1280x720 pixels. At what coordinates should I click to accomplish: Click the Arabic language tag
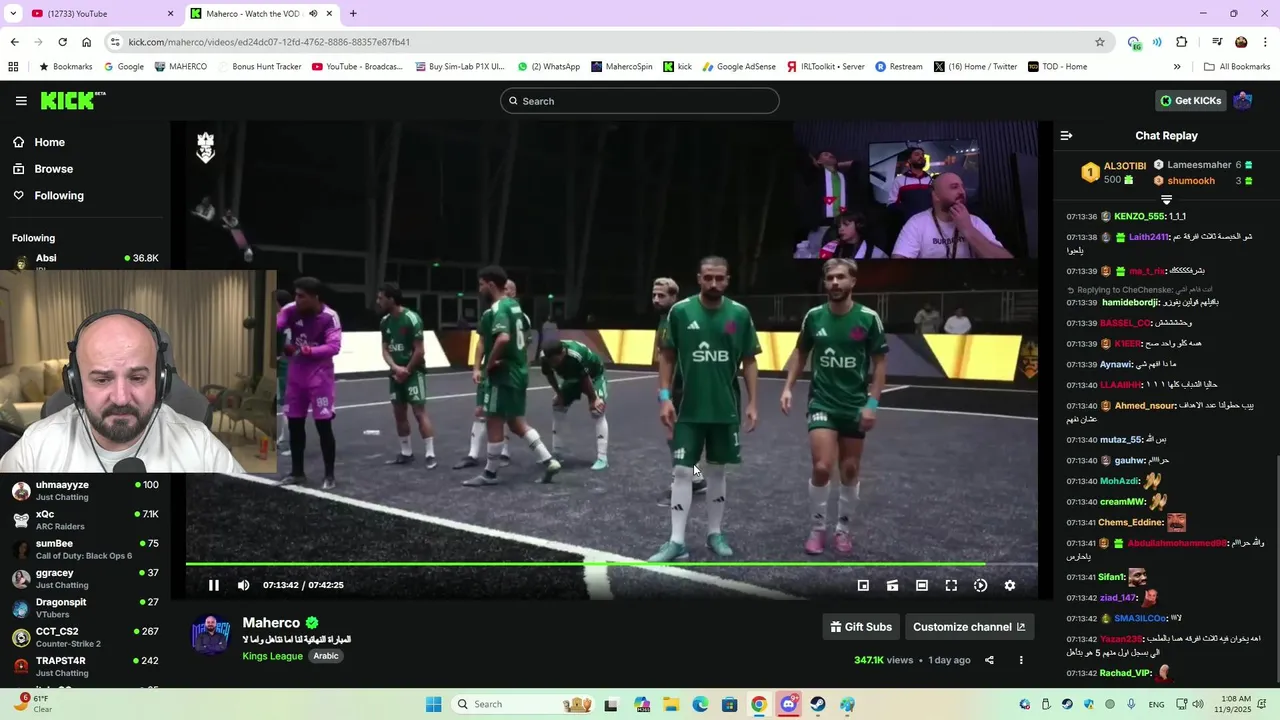click(x=326, y=656)
